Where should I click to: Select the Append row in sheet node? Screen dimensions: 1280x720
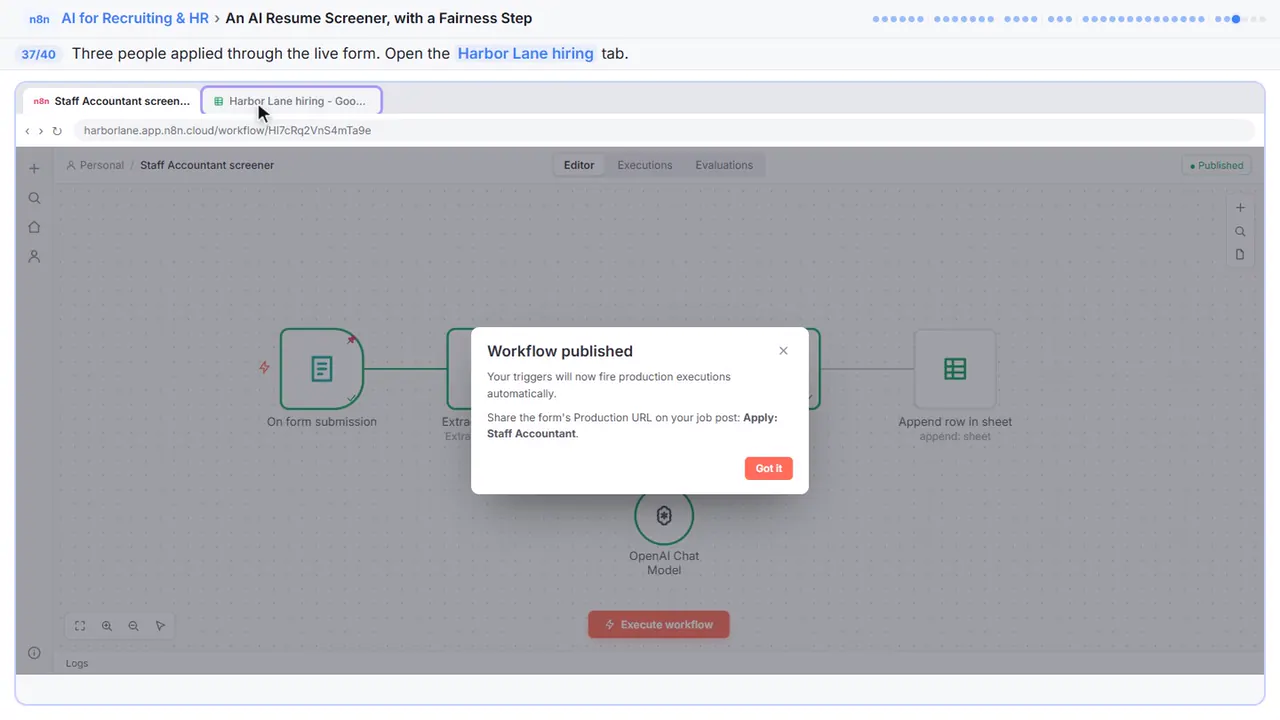pos(955,369)
